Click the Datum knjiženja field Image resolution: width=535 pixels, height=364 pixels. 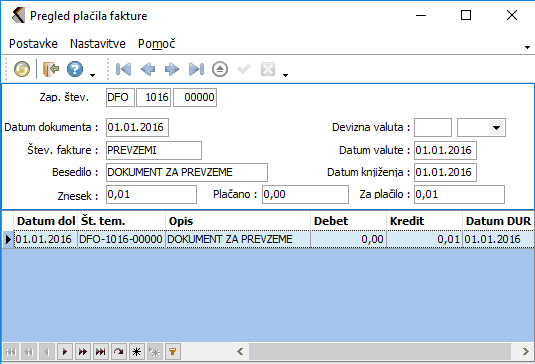(x=445, y=172)
